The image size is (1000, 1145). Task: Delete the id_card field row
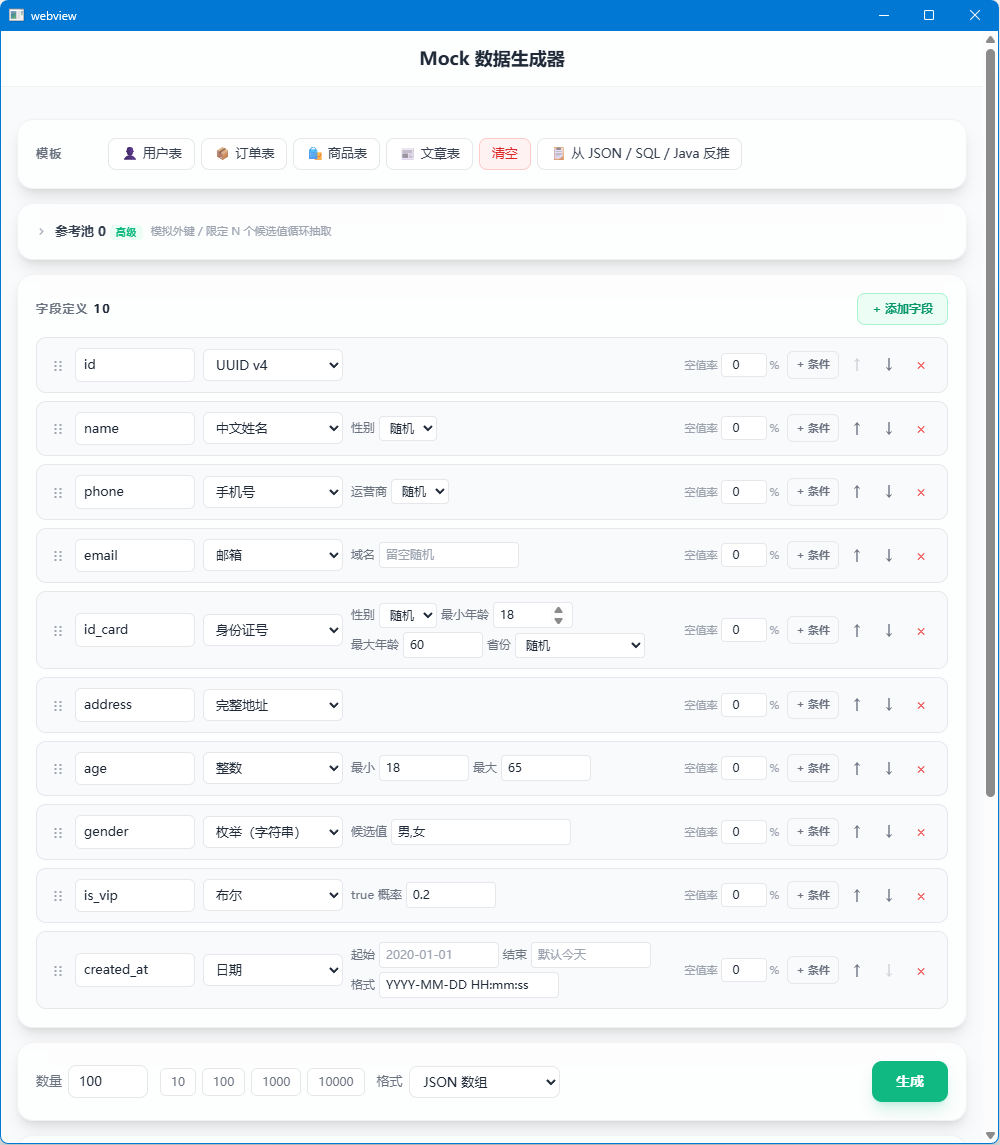pyautogui.click(x=920, y=630)
